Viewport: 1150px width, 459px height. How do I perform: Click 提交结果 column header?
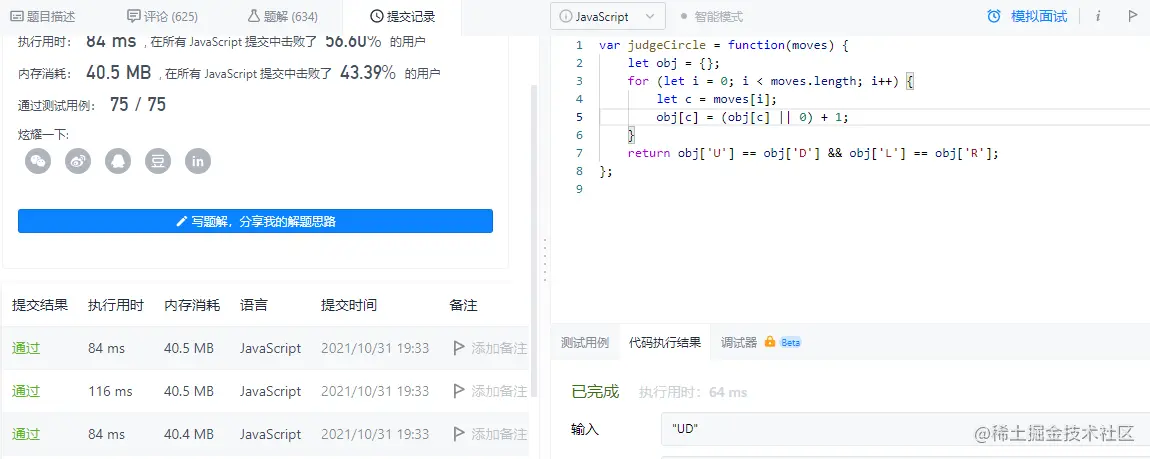point(40,305)
